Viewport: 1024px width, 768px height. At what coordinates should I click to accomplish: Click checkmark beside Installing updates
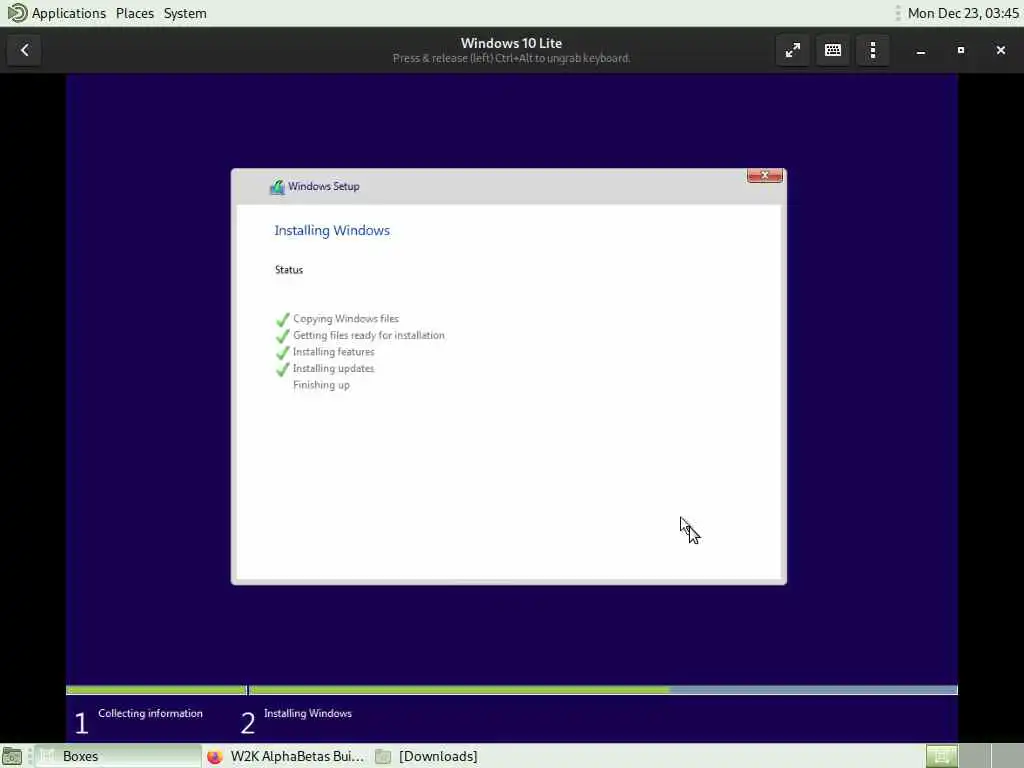tap(282, 369)
